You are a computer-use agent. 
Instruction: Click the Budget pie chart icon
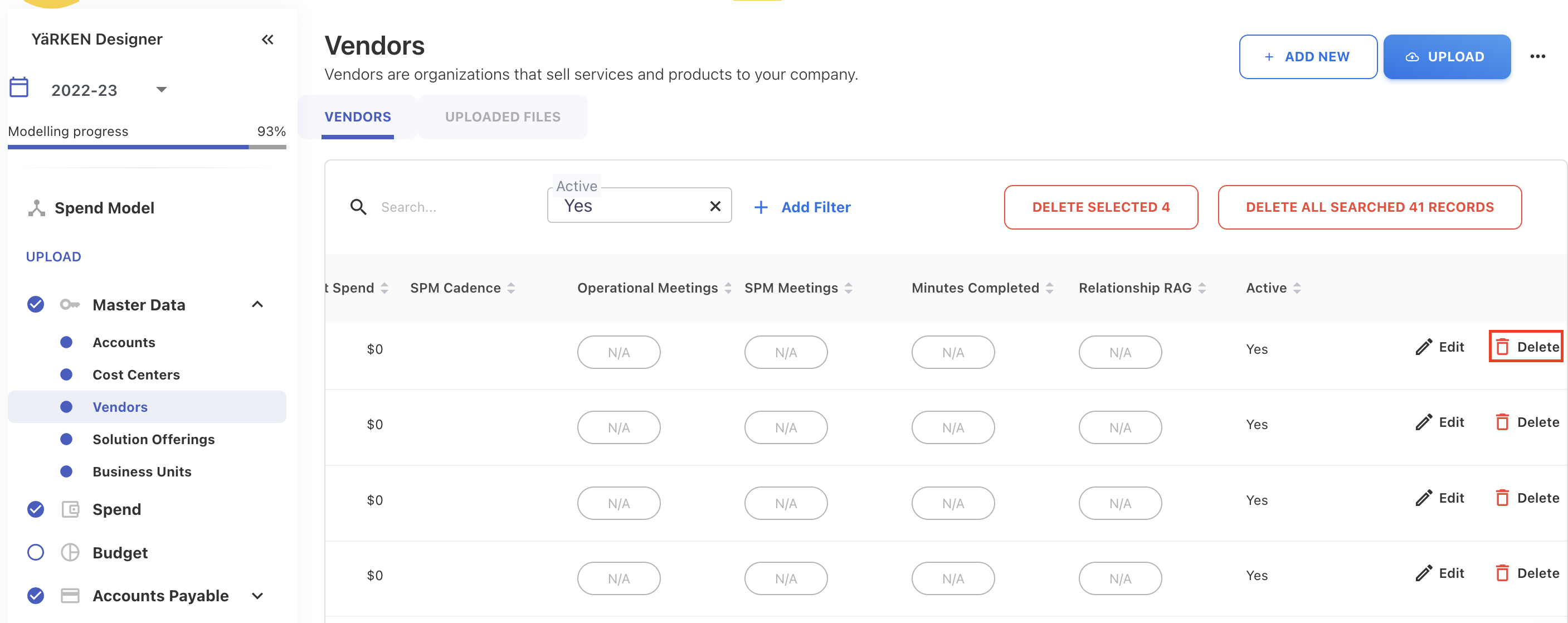(x=70, y=552)
